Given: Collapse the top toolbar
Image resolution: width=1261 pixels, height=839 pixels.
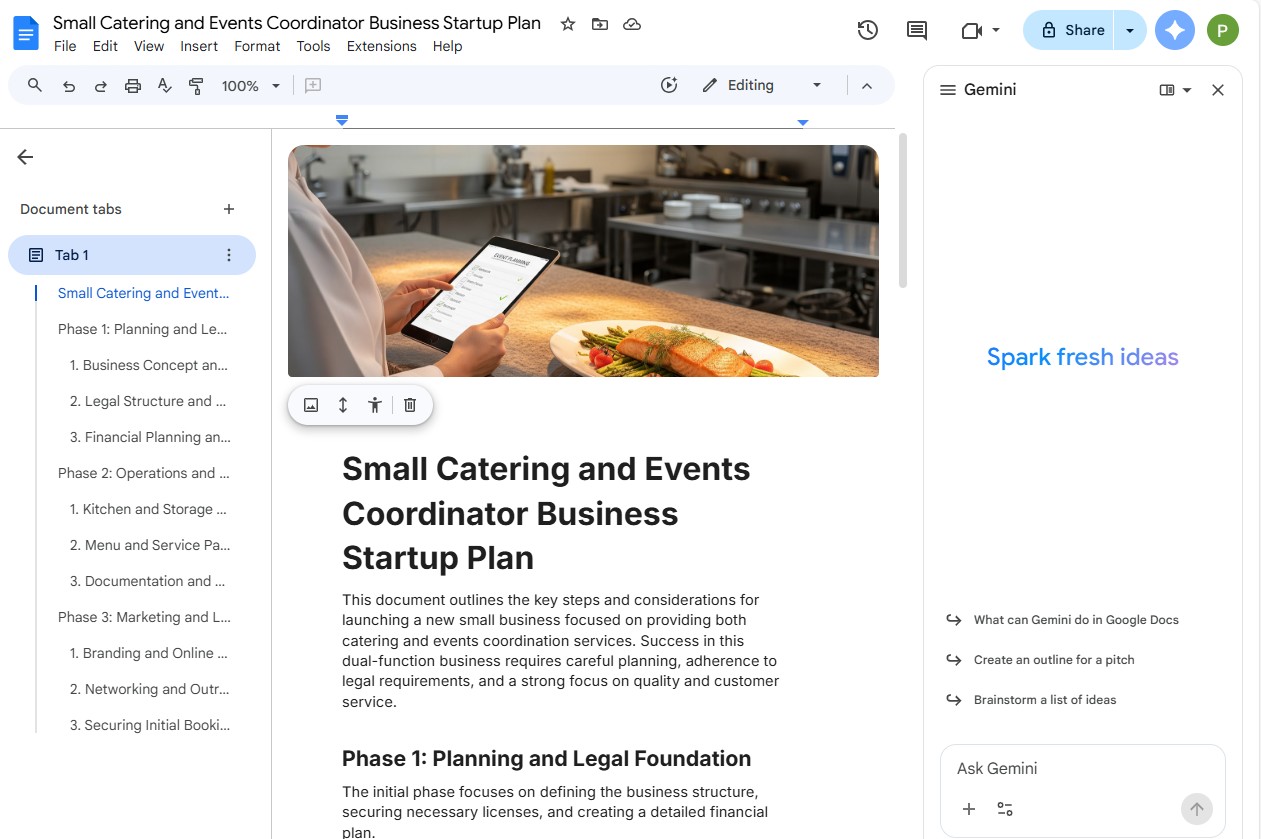Looking at the screenshot, I should pos(867,85).
